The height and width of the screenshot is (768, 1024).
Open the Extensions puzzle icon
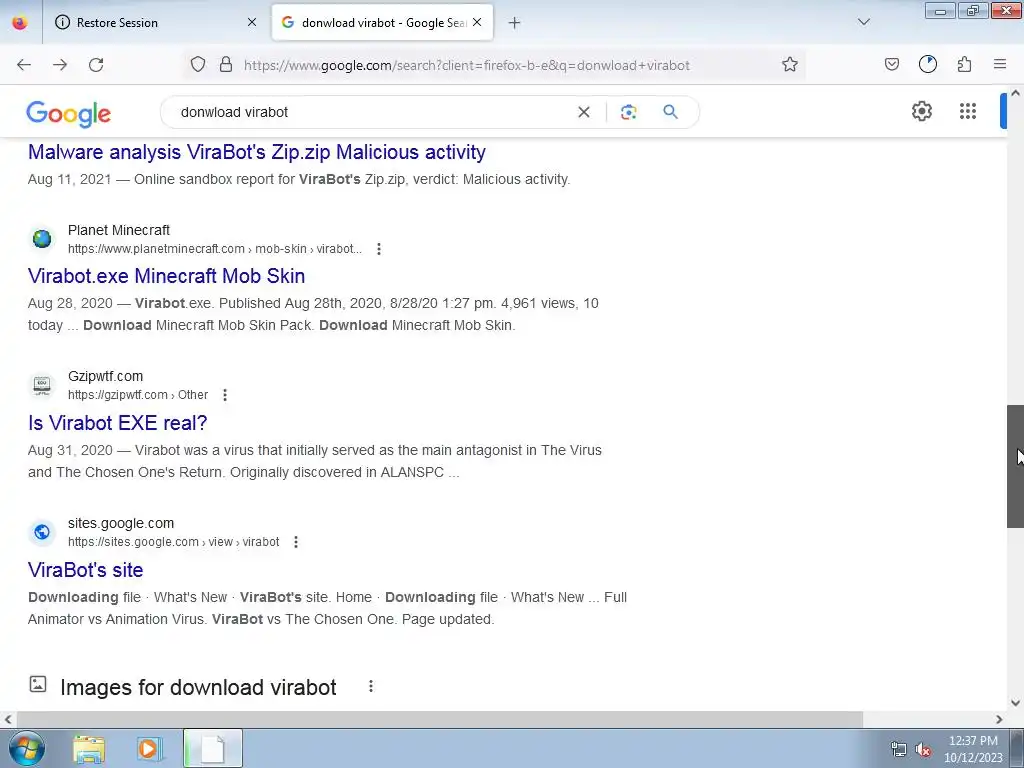964,64
